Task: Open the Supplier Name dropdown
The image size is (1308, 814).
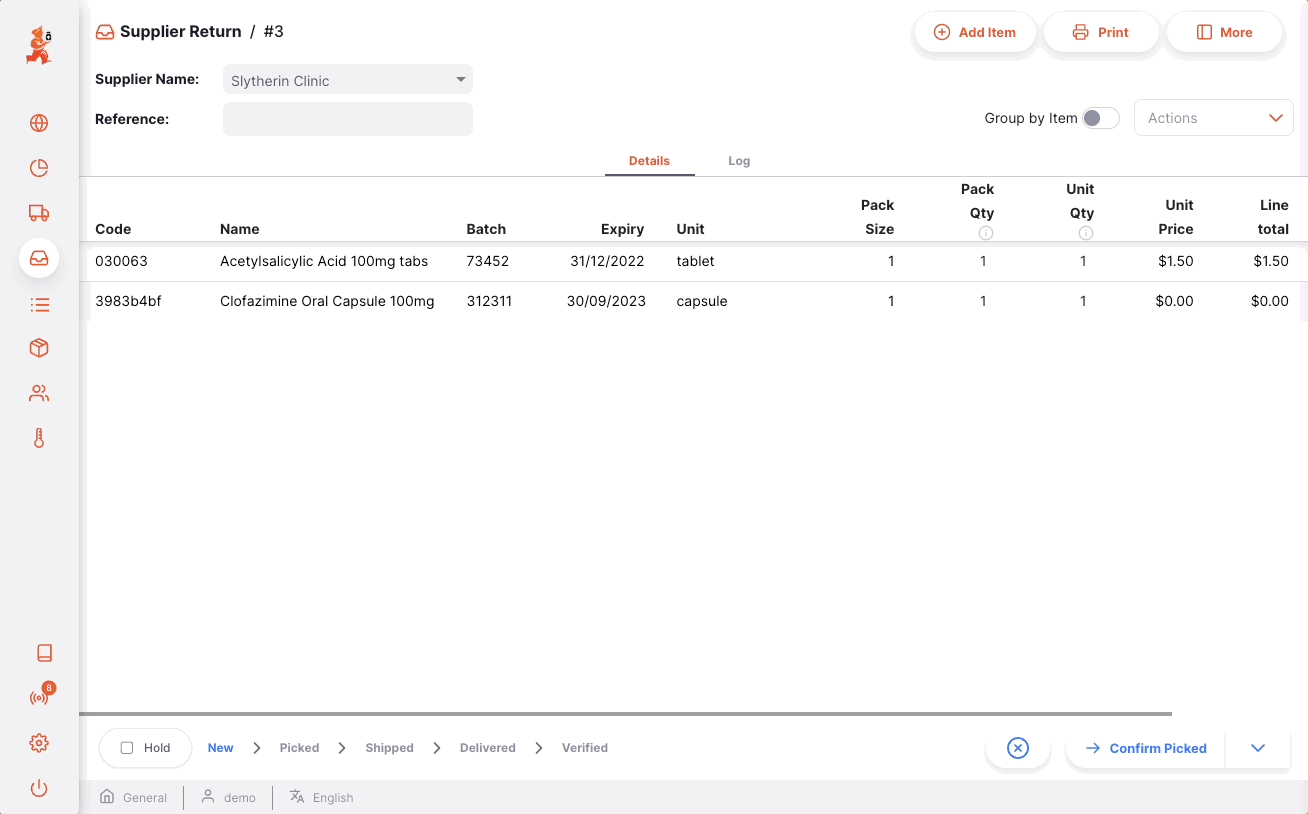Action: click(x=347, y=80)
